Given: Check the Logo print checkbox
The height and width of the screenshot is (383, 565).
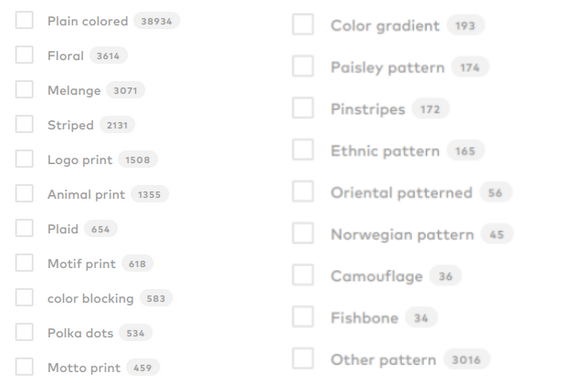Looking at the screenshot, I should (x=24, y=159).
